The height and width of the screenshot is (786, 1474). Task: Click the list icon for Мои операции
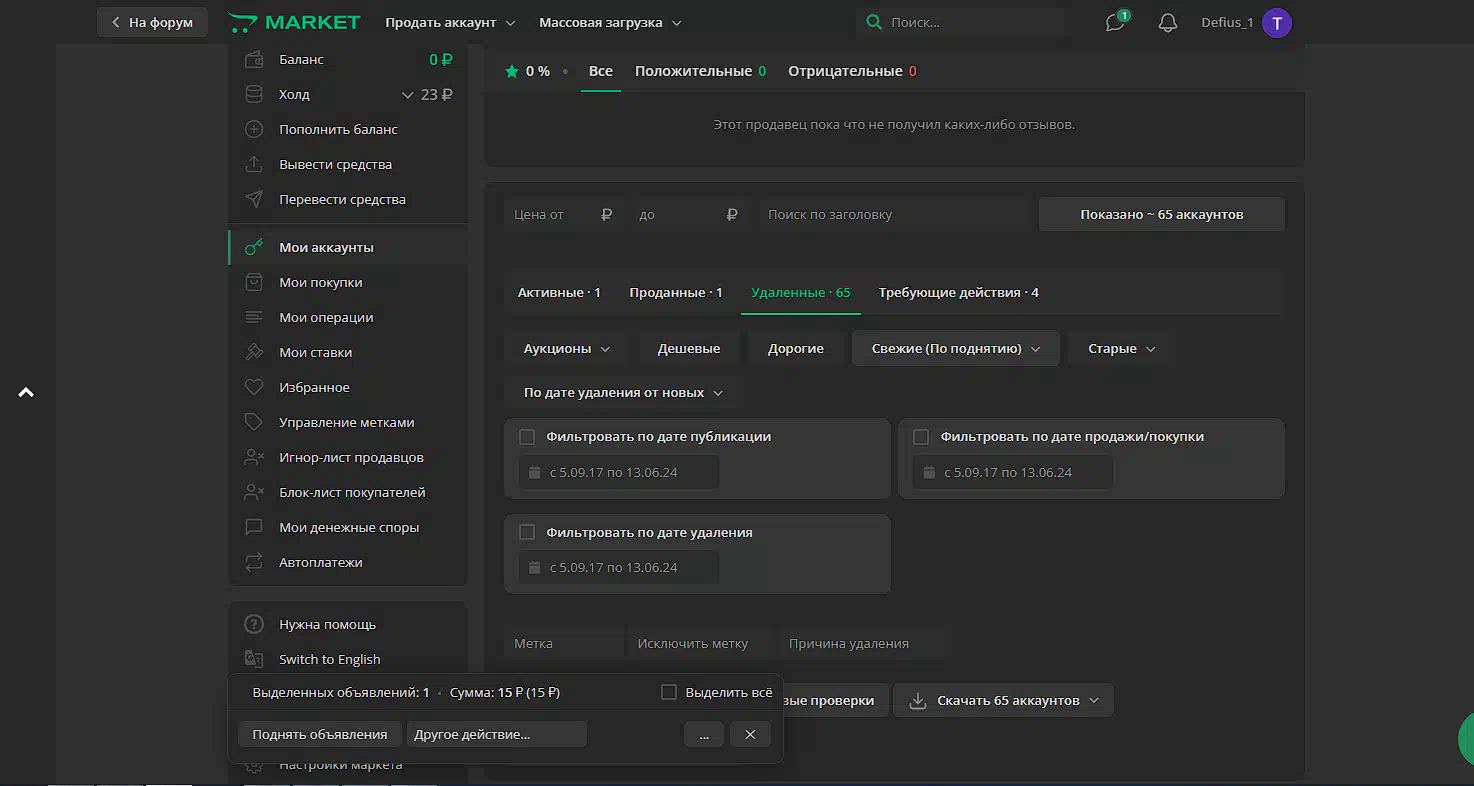254,317
